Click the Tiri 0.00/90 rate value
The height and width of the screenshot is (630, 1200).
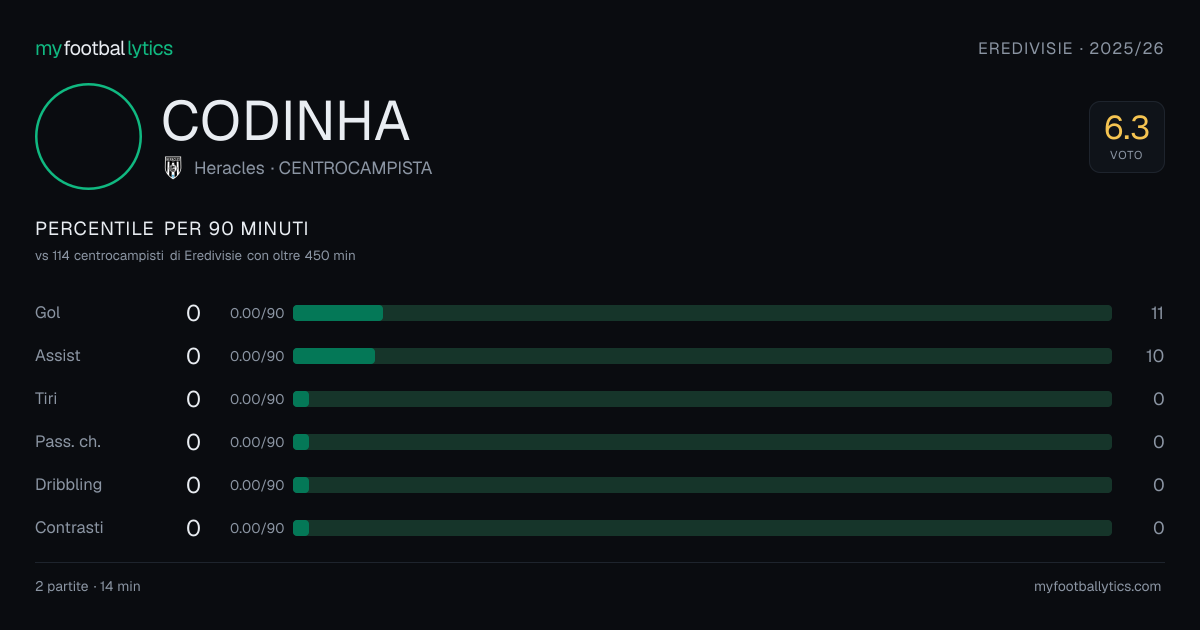(257, 399)
